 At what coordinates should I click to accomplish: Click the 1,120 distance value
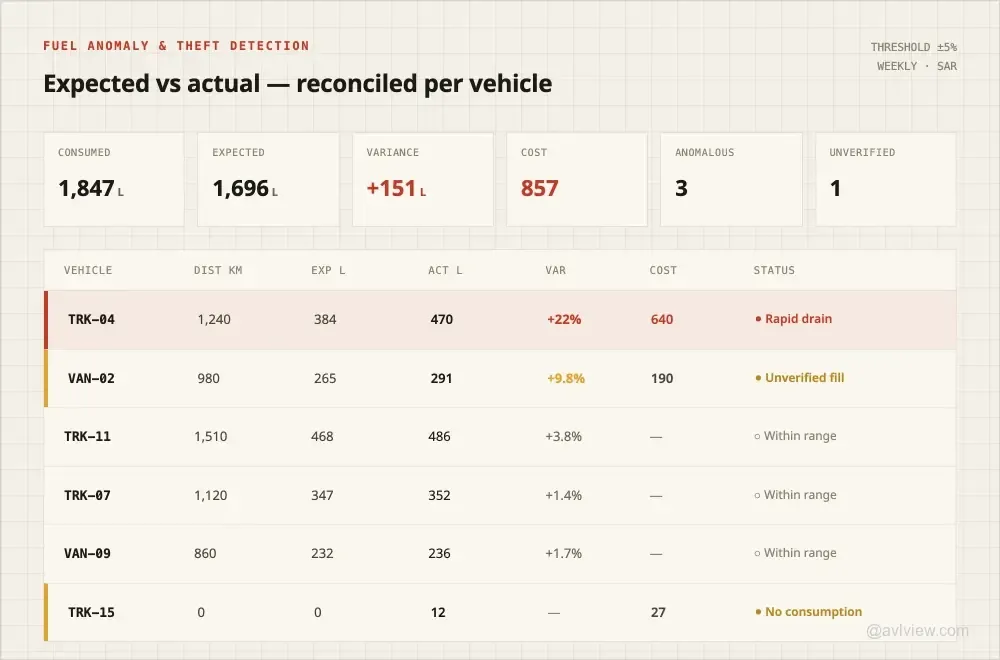[211, 495]
